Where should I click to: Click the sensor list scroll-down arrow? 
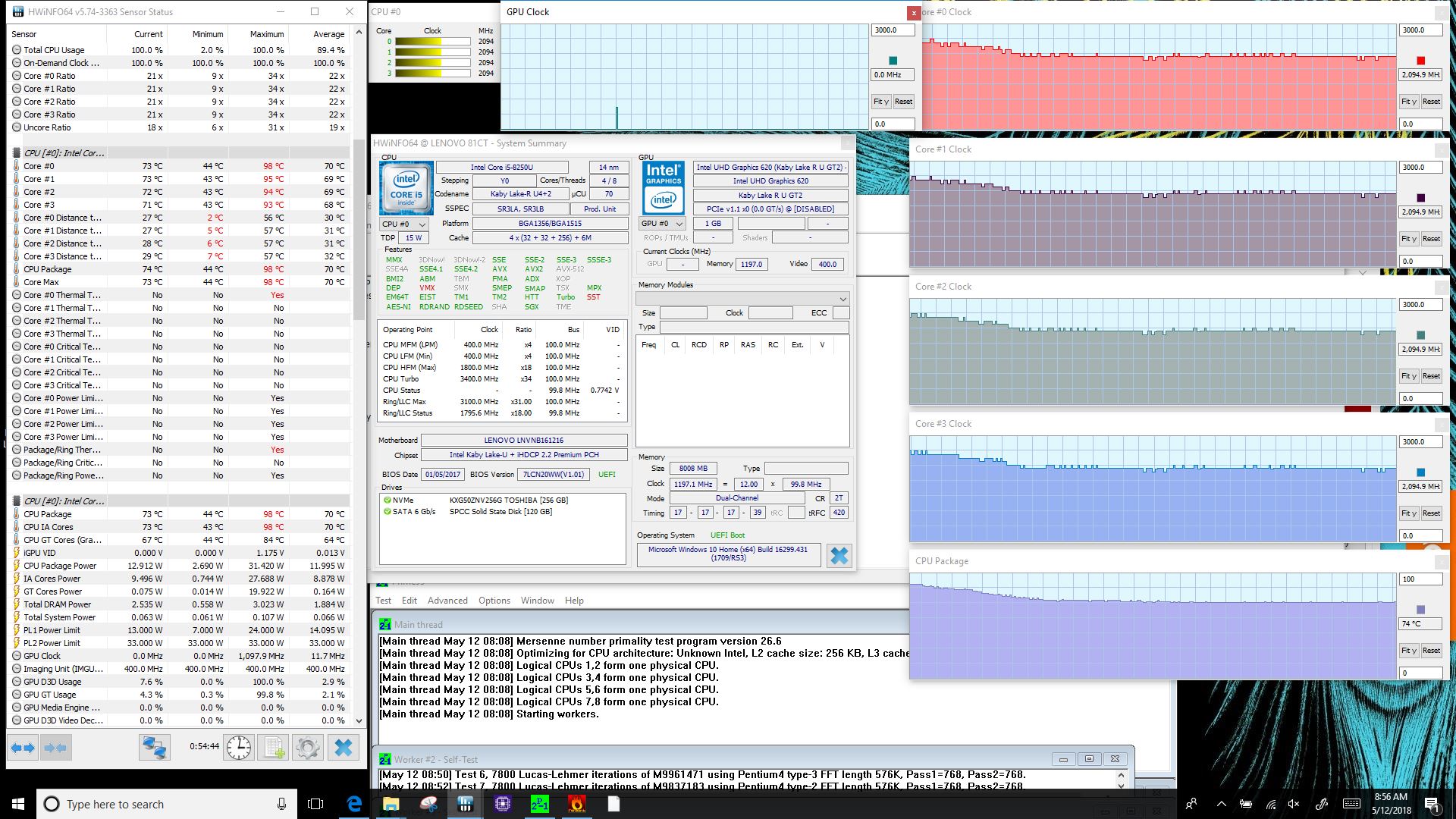[x=359, y=721]
